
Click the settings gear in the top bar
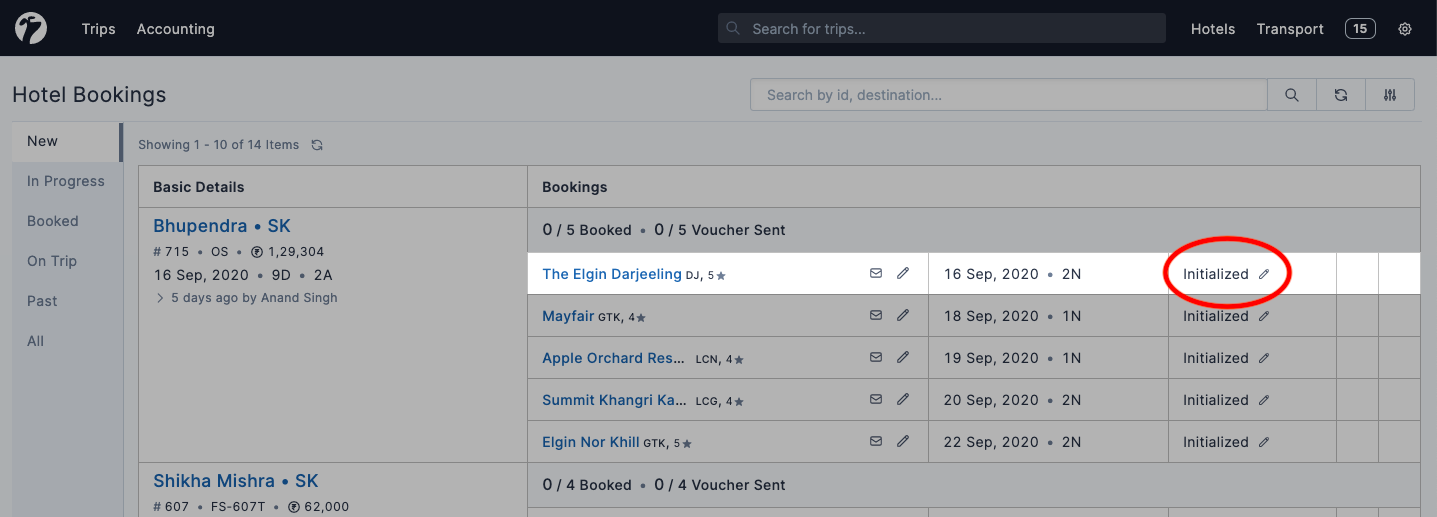click(x=1405, y=29)
